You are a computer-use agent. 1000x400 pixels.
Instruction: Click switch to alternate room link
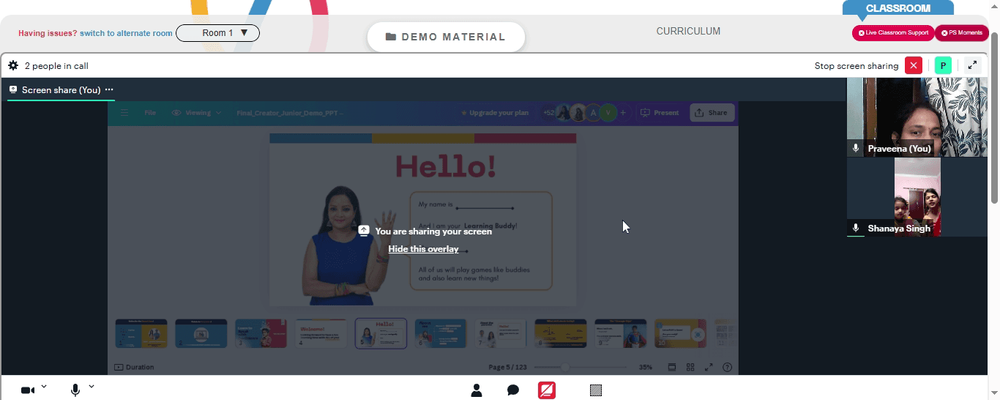[126, 33]
